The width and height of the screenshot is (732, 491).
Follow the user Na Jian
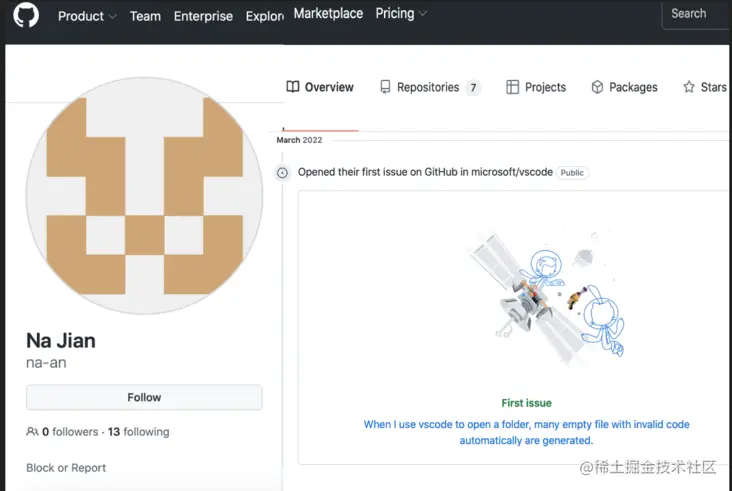[x=144, y=397]
